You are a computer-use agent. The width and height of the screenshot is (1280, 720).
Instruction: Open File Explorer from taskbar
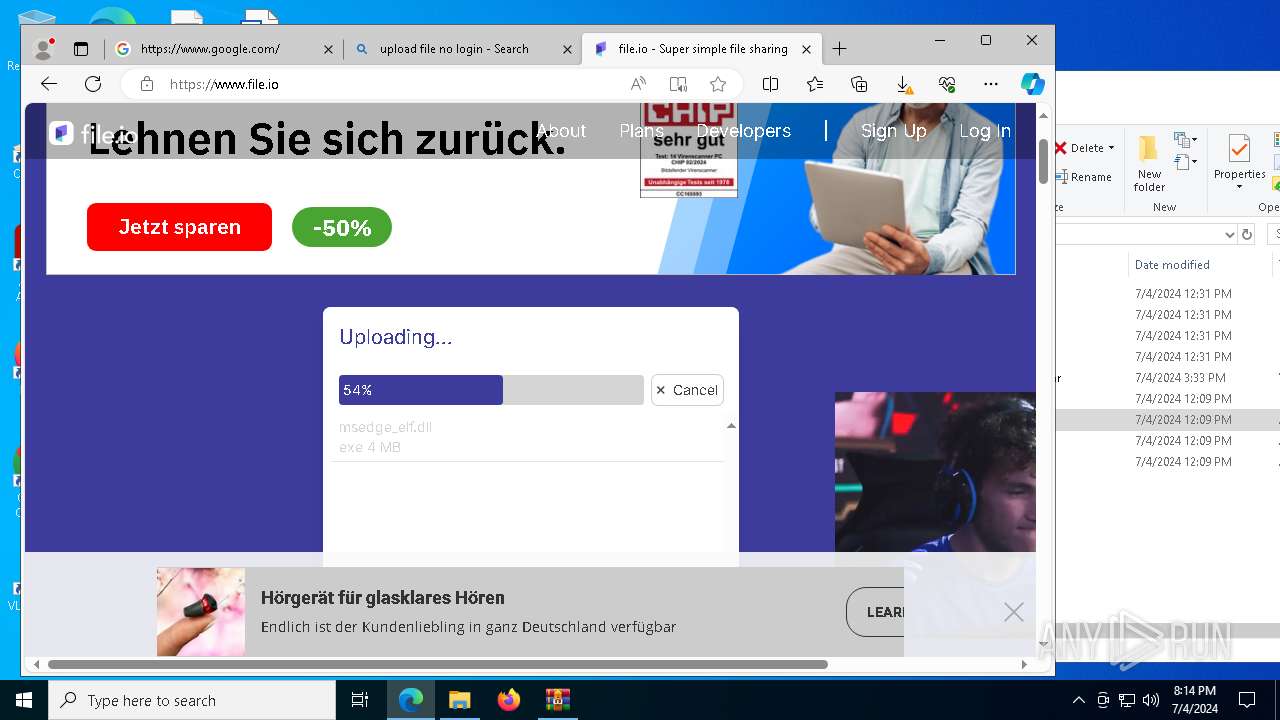click(x=459, y=700)
